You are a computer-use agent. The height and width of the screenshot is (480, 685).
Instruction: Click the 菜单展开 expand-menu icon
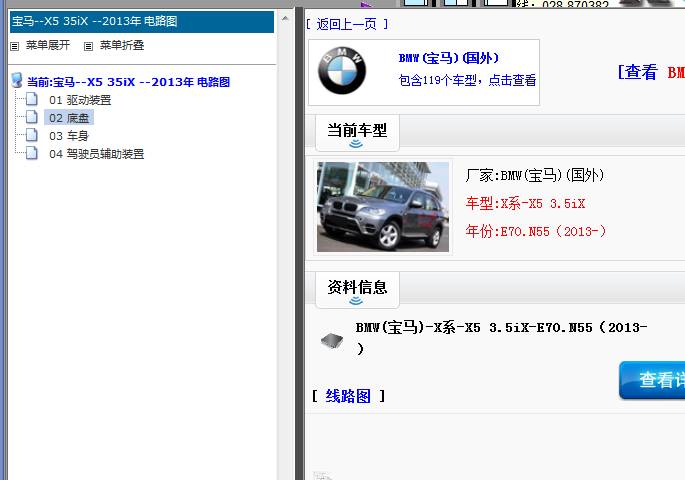[14, 46]
